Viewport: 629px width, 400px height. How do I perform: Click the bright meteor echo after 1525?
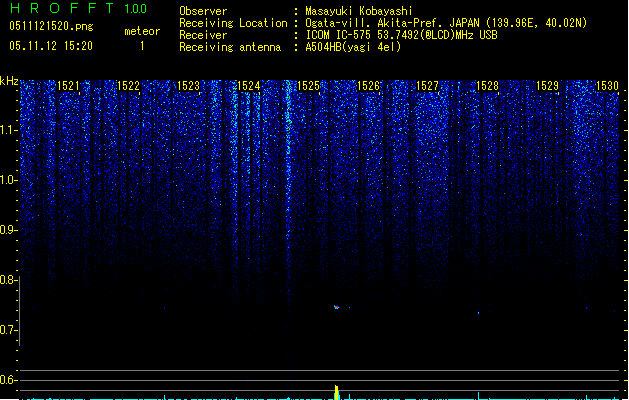tap(337, 307)
